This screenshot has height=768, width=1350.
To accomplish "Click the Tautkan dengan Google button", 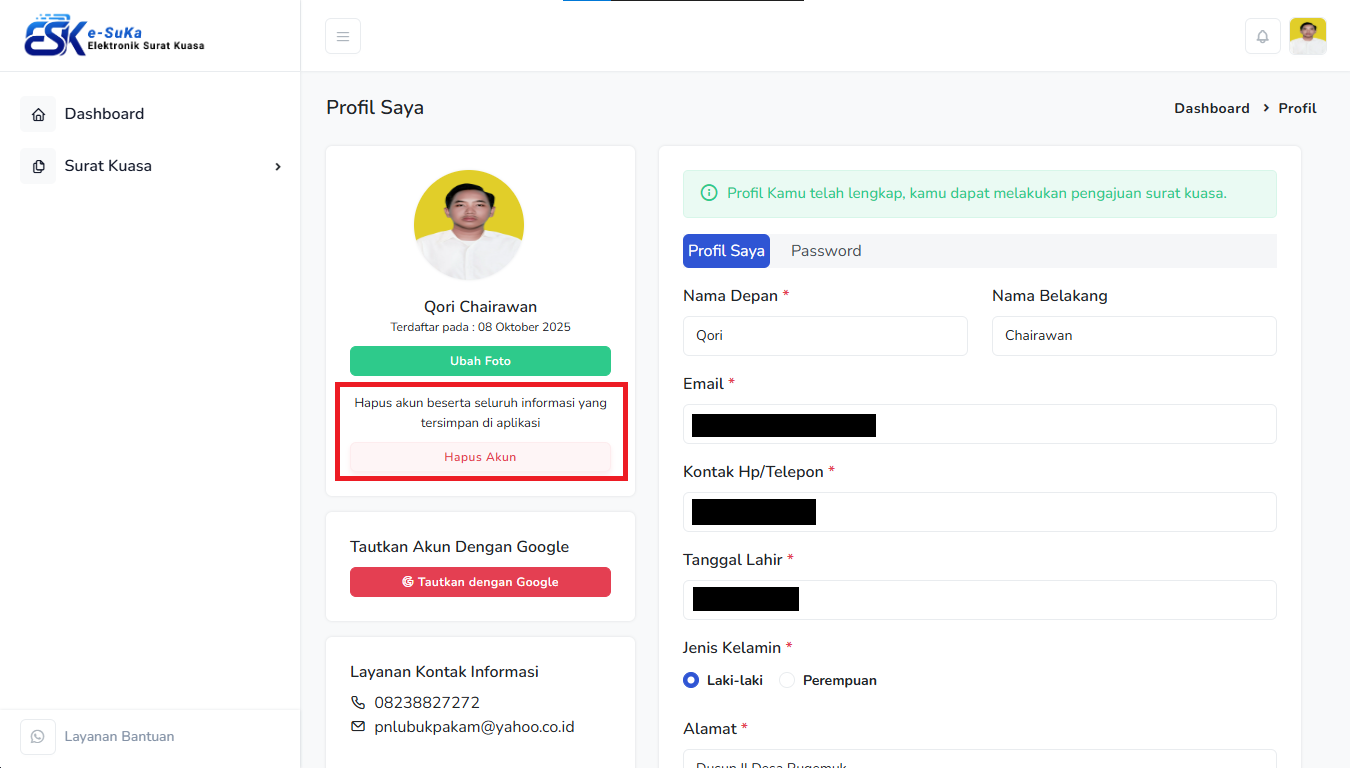I will point(480,582).
